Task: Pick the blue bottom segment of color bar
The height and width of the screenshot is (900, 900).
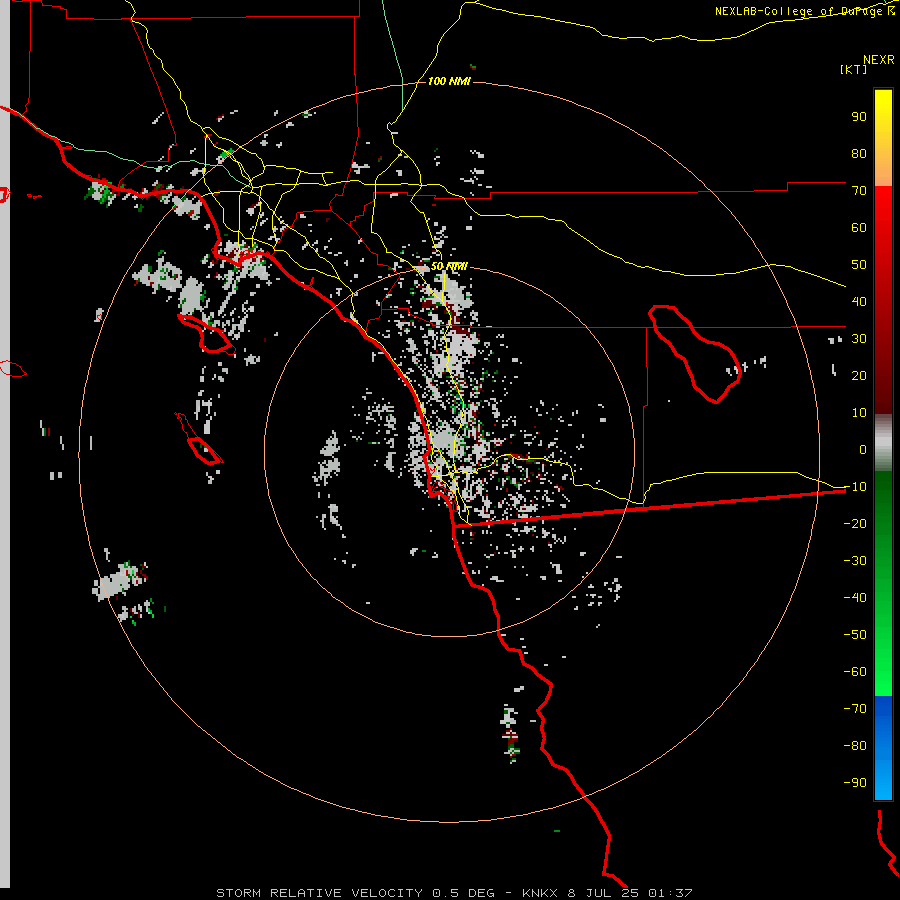Action: point(883,748)
